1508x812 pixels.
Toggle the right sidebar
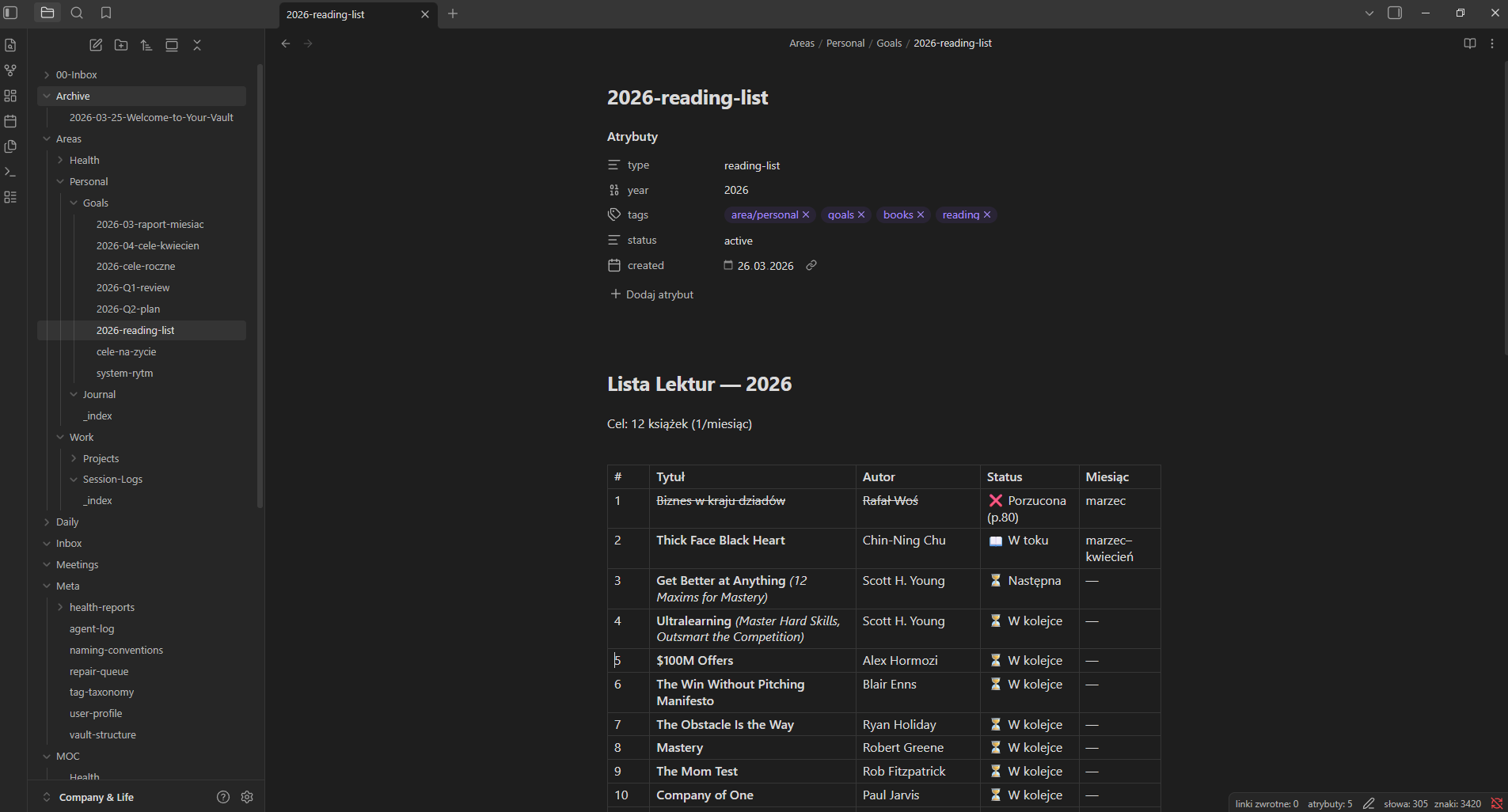click(x=1395, y=13)
